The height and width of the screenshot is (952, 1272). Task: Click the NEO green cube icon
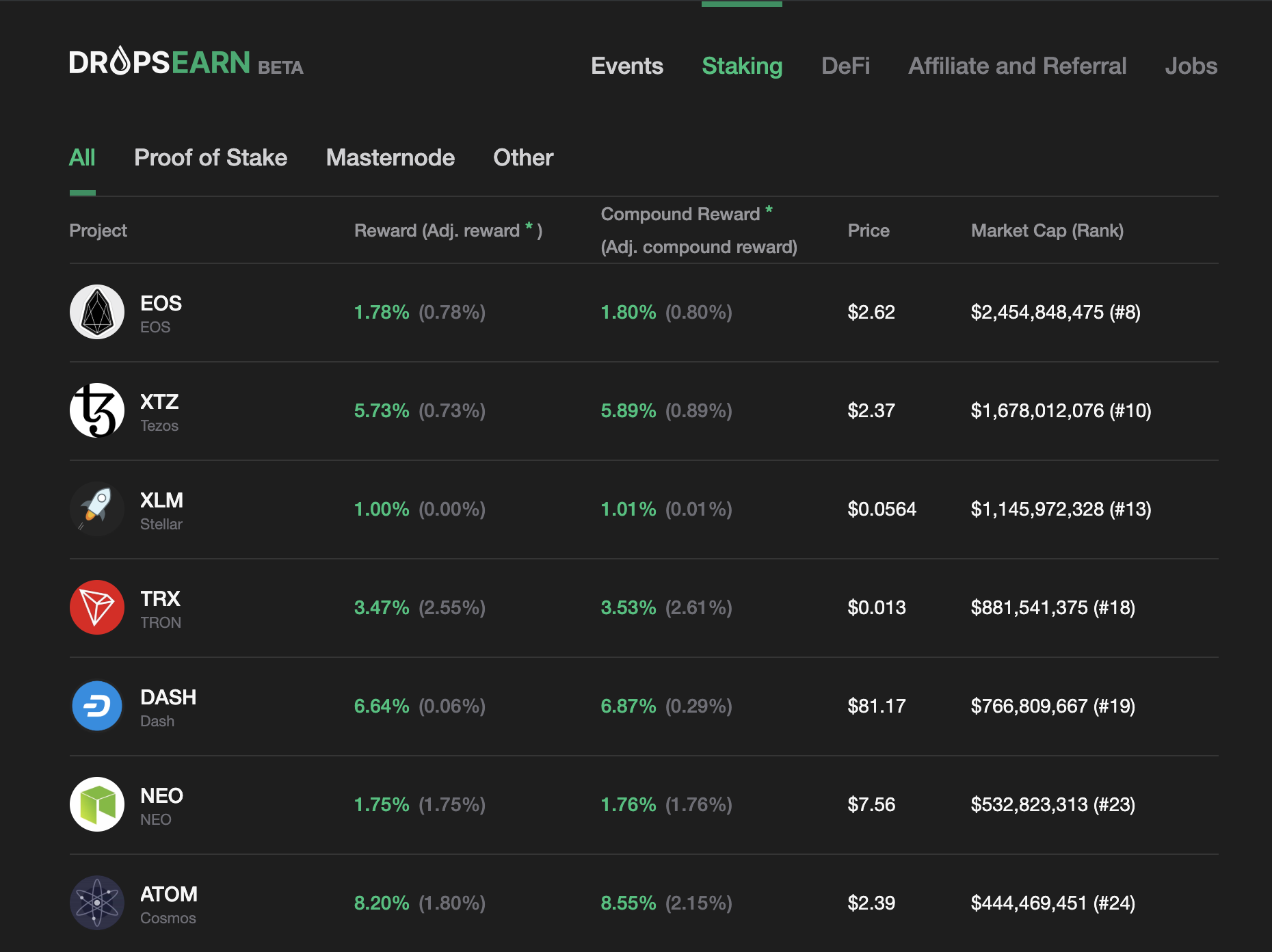point(97,804)
